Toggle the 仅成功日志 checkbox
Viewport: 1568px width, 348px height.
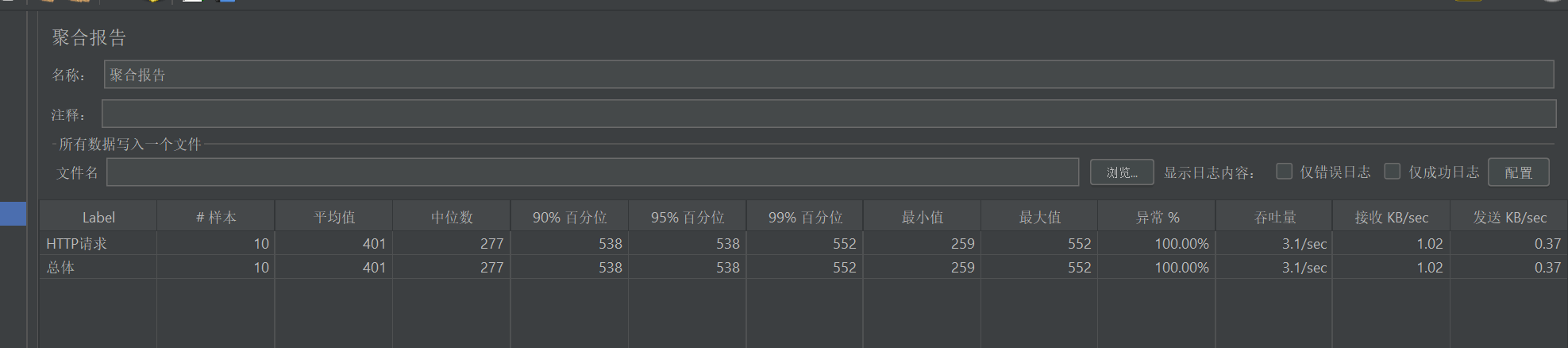tap(1392, 172)
